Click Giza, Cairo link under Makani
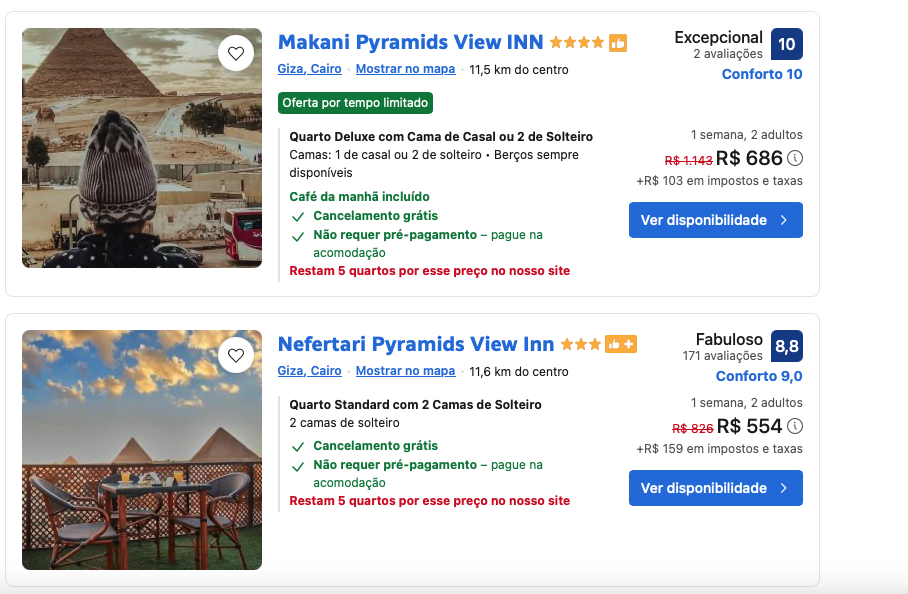 coord(309,69)
